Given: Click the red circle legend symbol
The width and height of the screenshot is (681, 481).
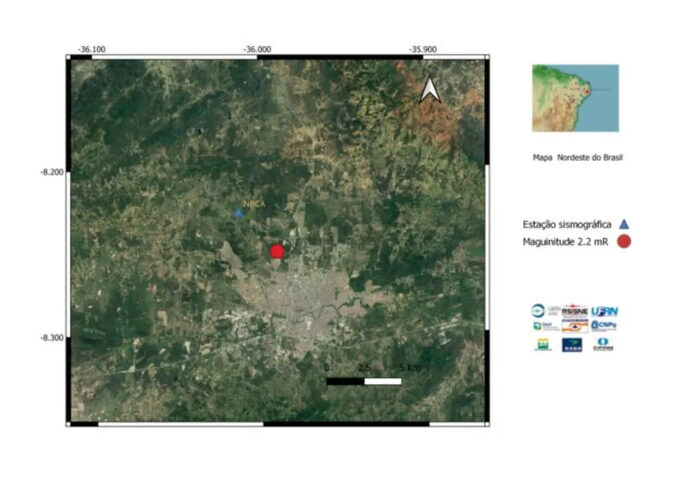Looking at the screenshot, I should point(625,241).
